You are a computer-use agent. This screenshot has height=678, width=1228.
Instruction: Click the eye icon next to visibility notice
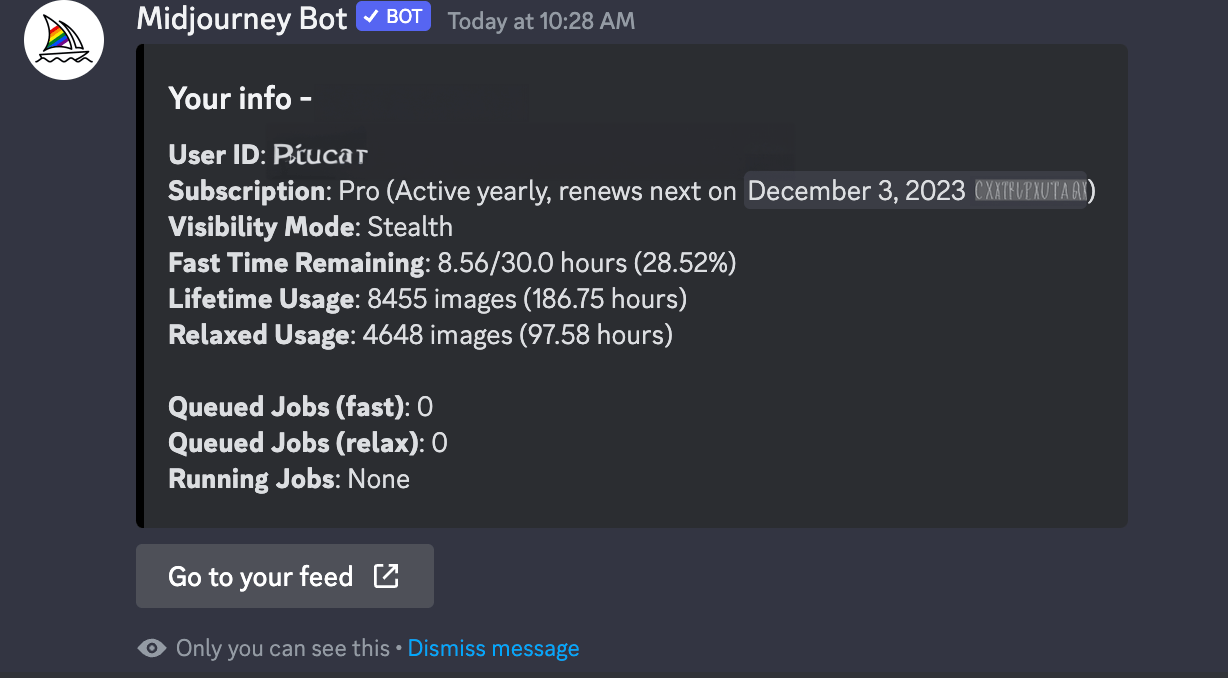[x=152, y=648]
